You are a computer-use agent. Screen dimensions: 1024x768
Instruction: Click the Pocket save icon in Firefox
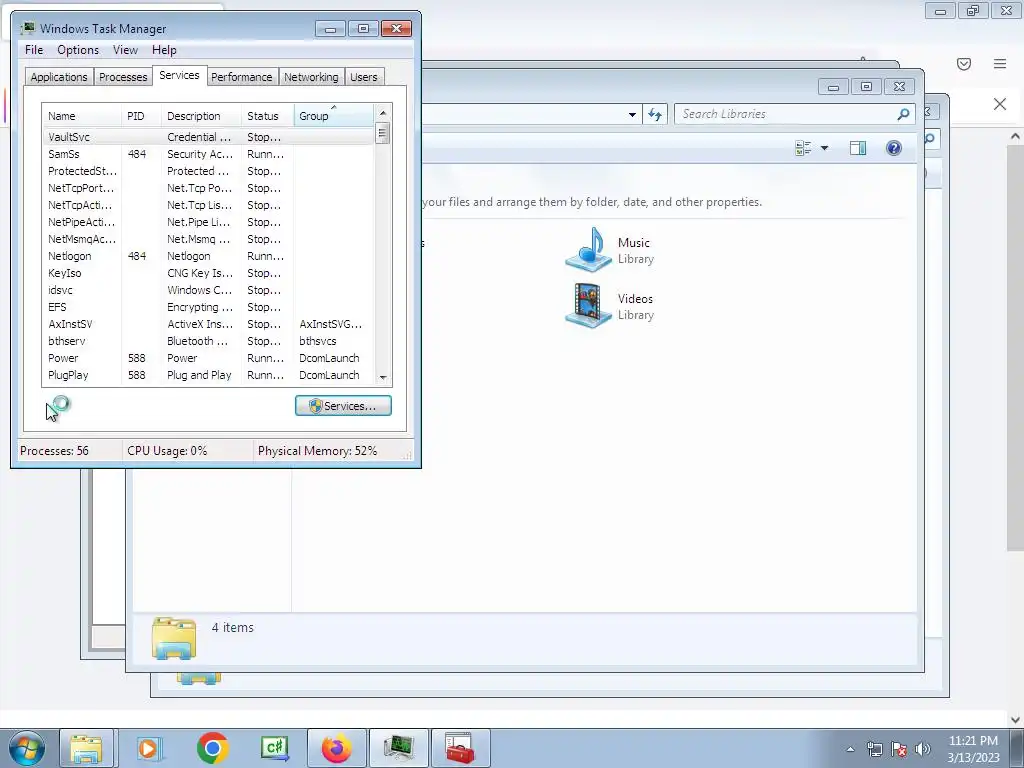point(964,63)
